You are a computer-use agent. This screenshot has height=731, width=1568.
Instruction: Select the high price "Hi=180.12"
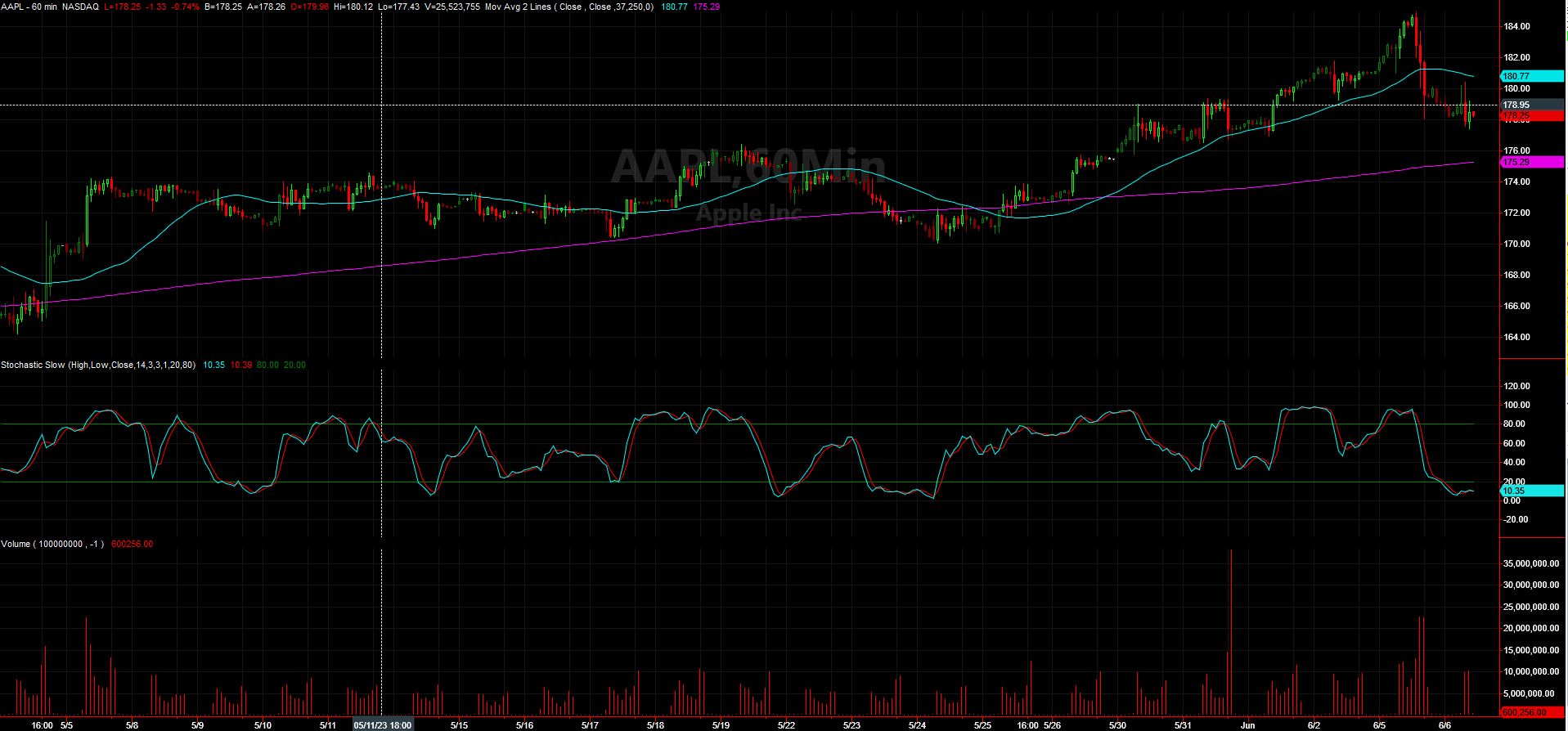pos(353,7)
